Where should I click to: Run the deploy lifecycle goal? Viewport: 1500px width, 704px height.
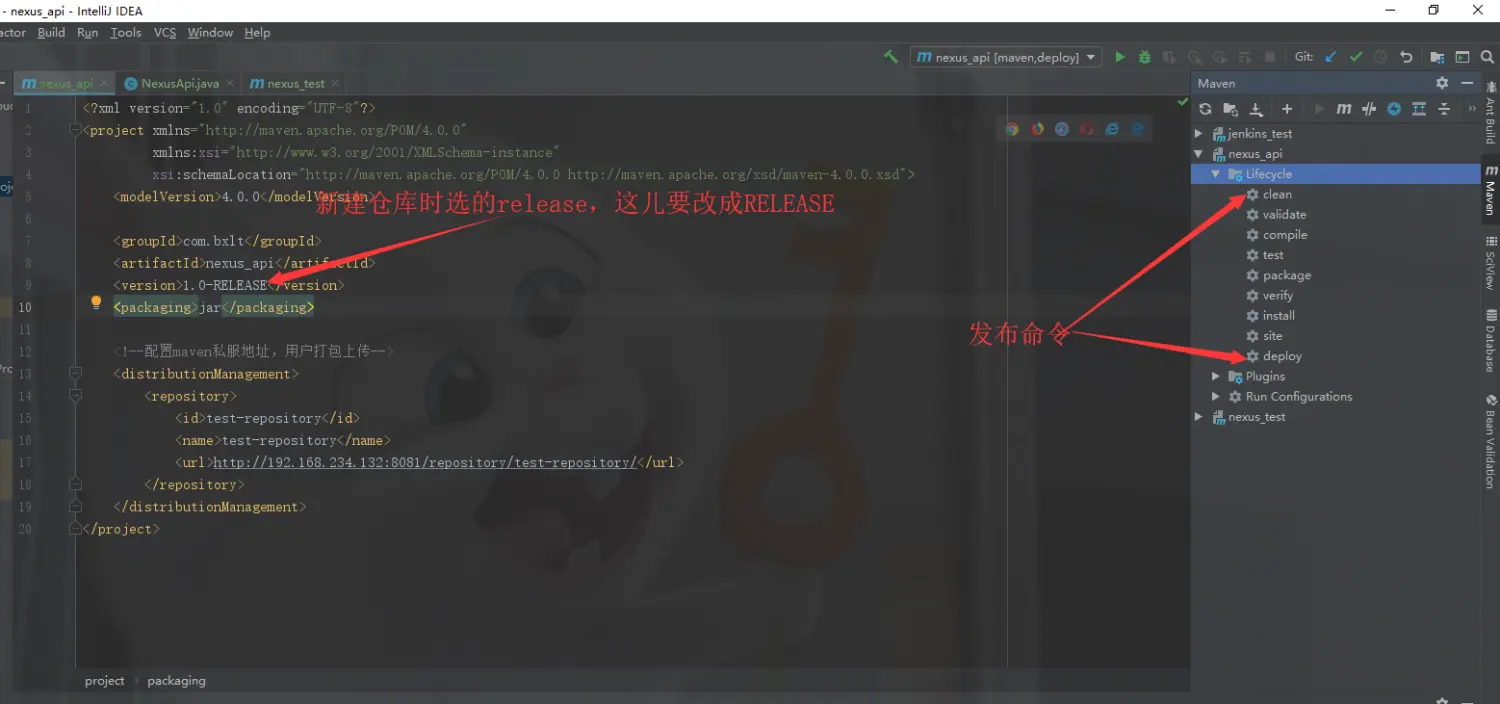tap(1280, 356)
